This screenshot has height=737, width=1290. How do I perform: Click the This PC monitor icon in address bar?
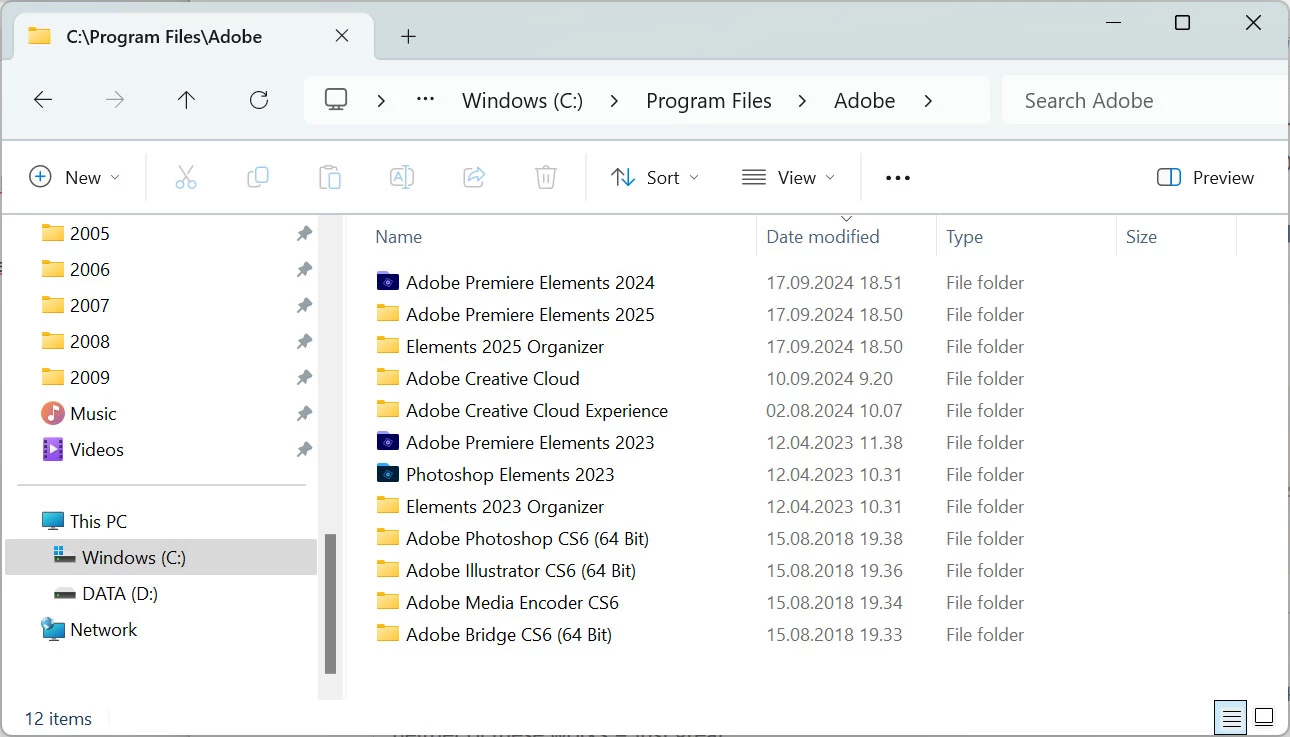click(x=336, y=100)
